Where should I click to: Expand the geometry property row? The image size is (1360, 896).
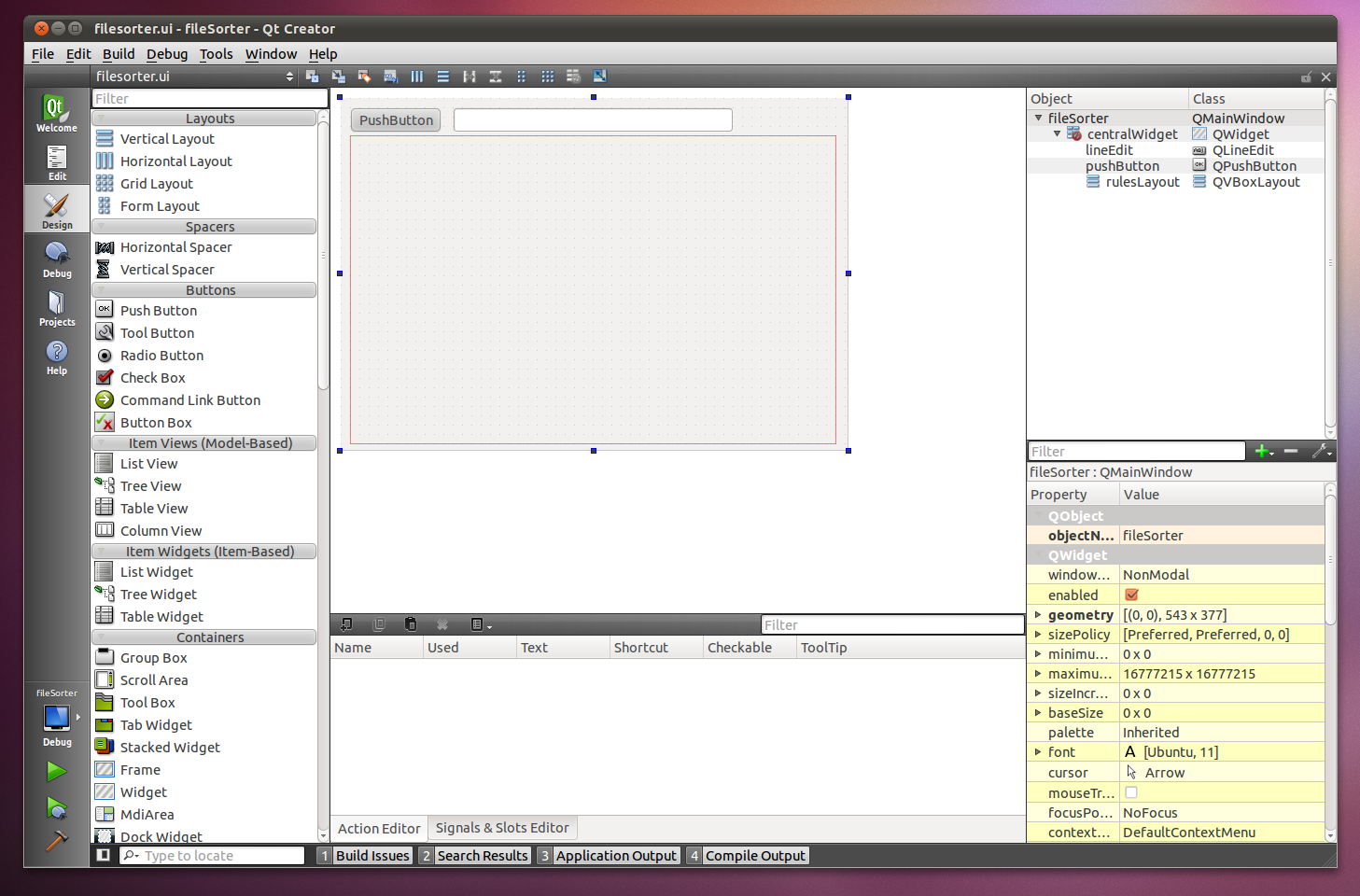click(x=1037, y=615)
